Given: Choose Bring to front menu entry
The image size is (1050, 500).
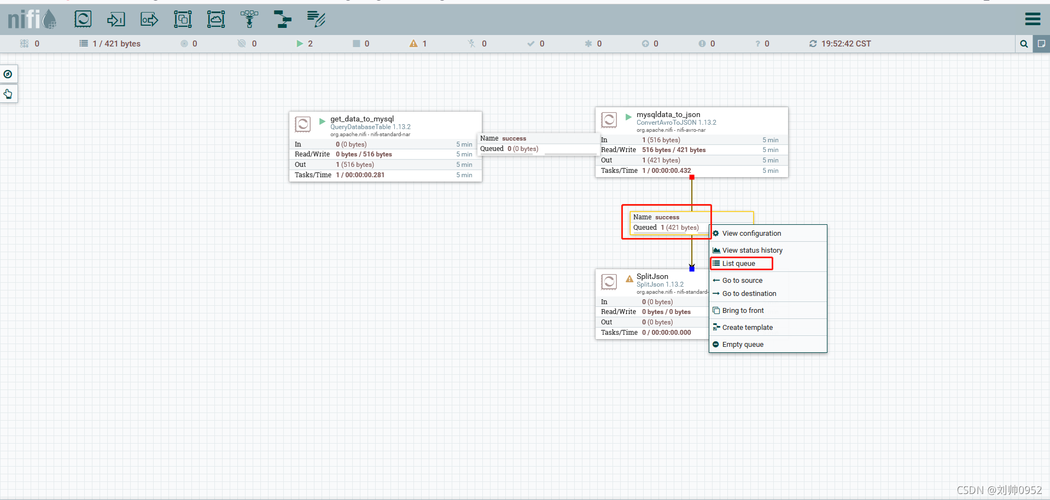Looking at the screenshot, I should point(768,311).
